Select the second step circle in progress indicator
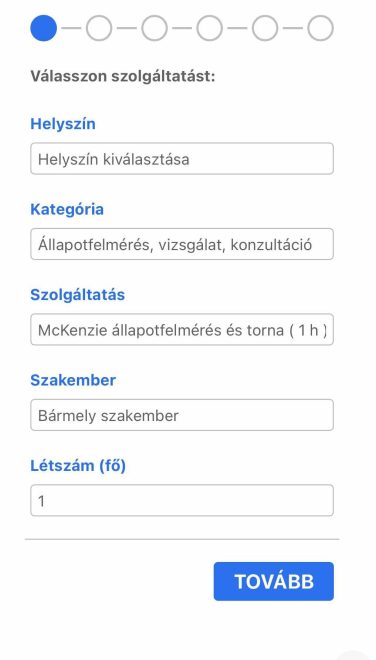Screen dimensions: 376x660 point(99,28)
